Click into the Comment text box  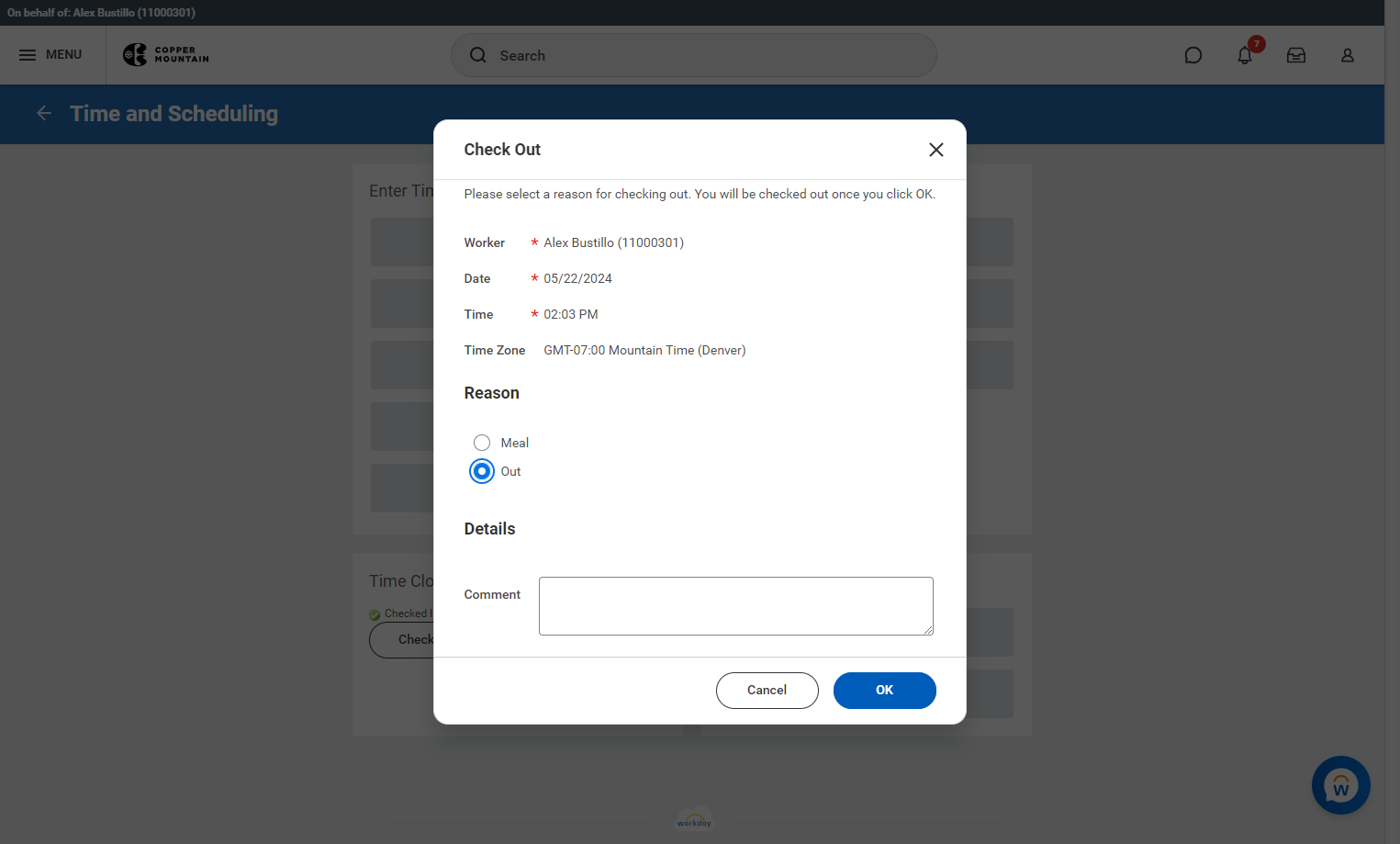point(736,606)
